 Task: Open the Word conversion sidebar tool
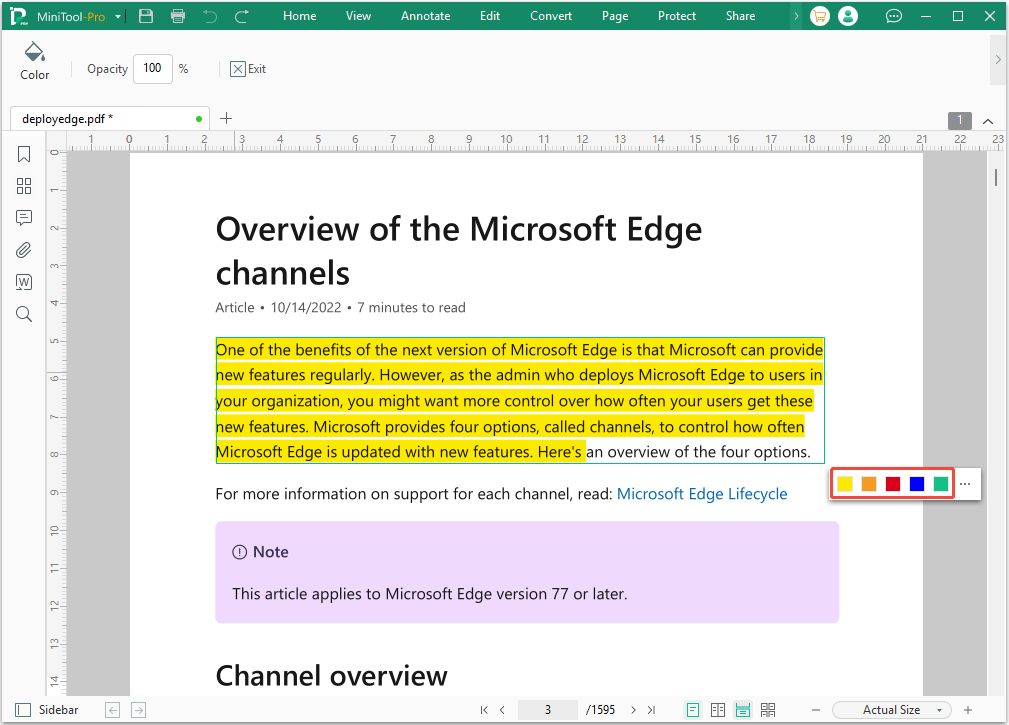coord(24,282)
